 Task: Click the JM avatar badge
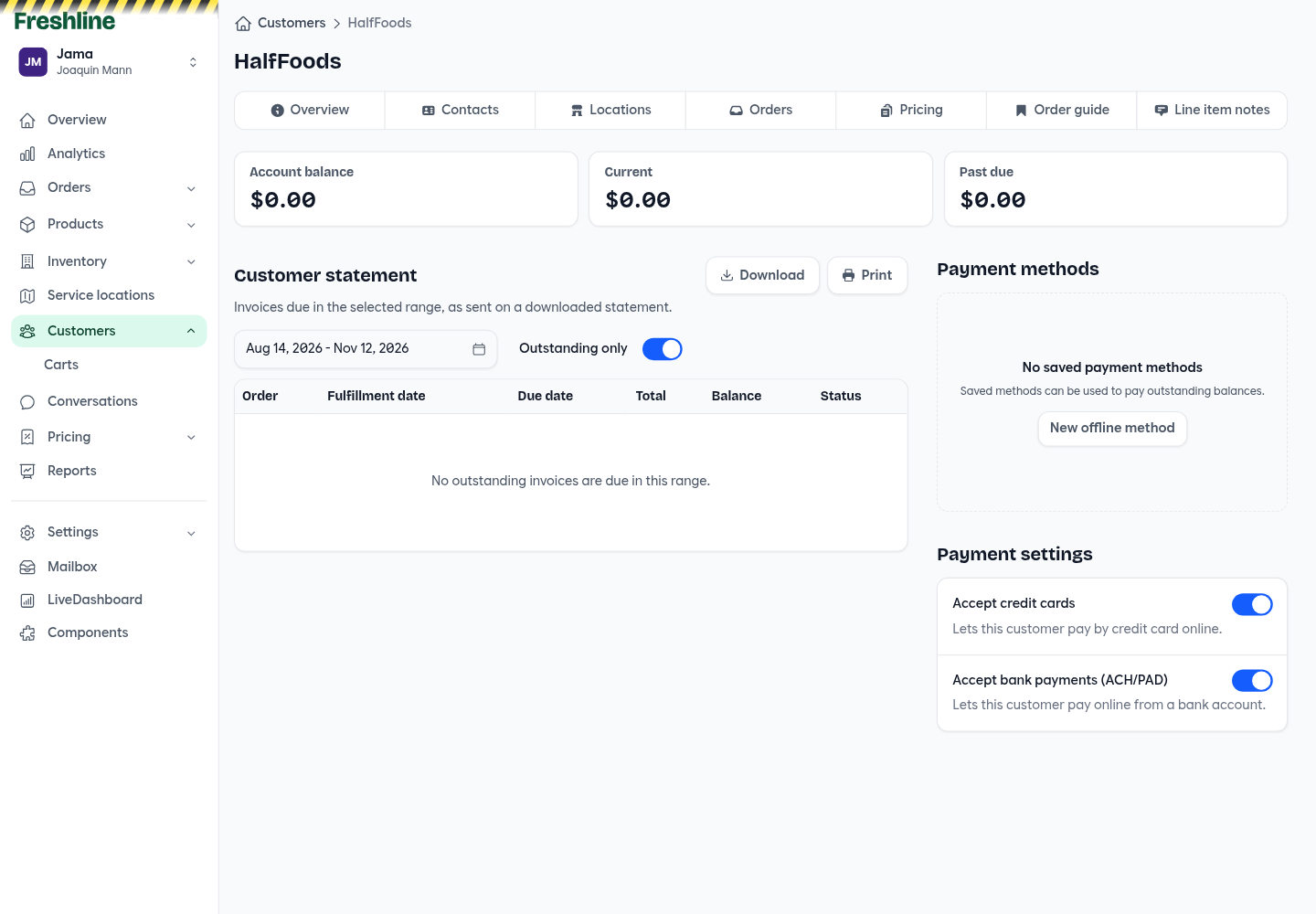[x=33, y=62]
